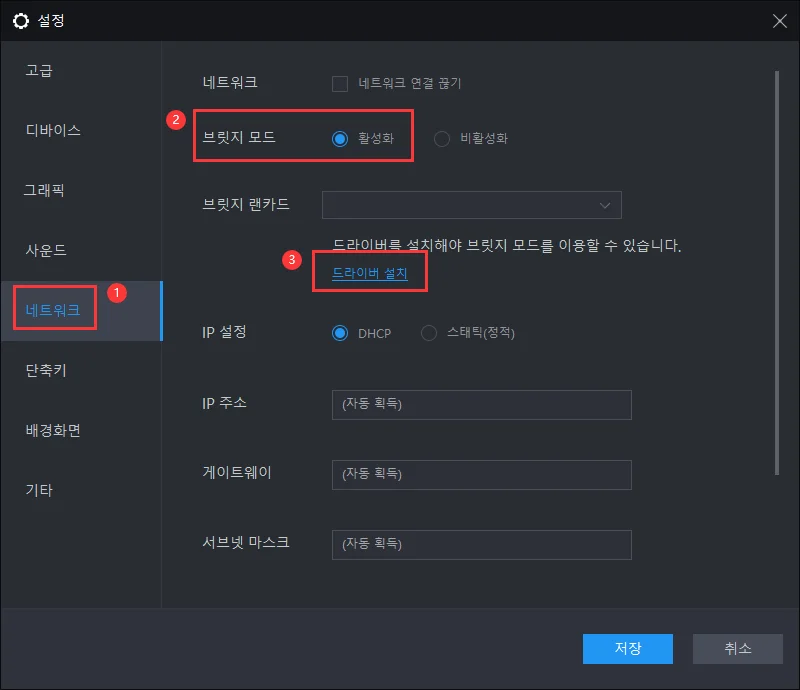
Task: Check the 네트워크 연결 끊기 checkbox
Action: (x=340, y=83)
